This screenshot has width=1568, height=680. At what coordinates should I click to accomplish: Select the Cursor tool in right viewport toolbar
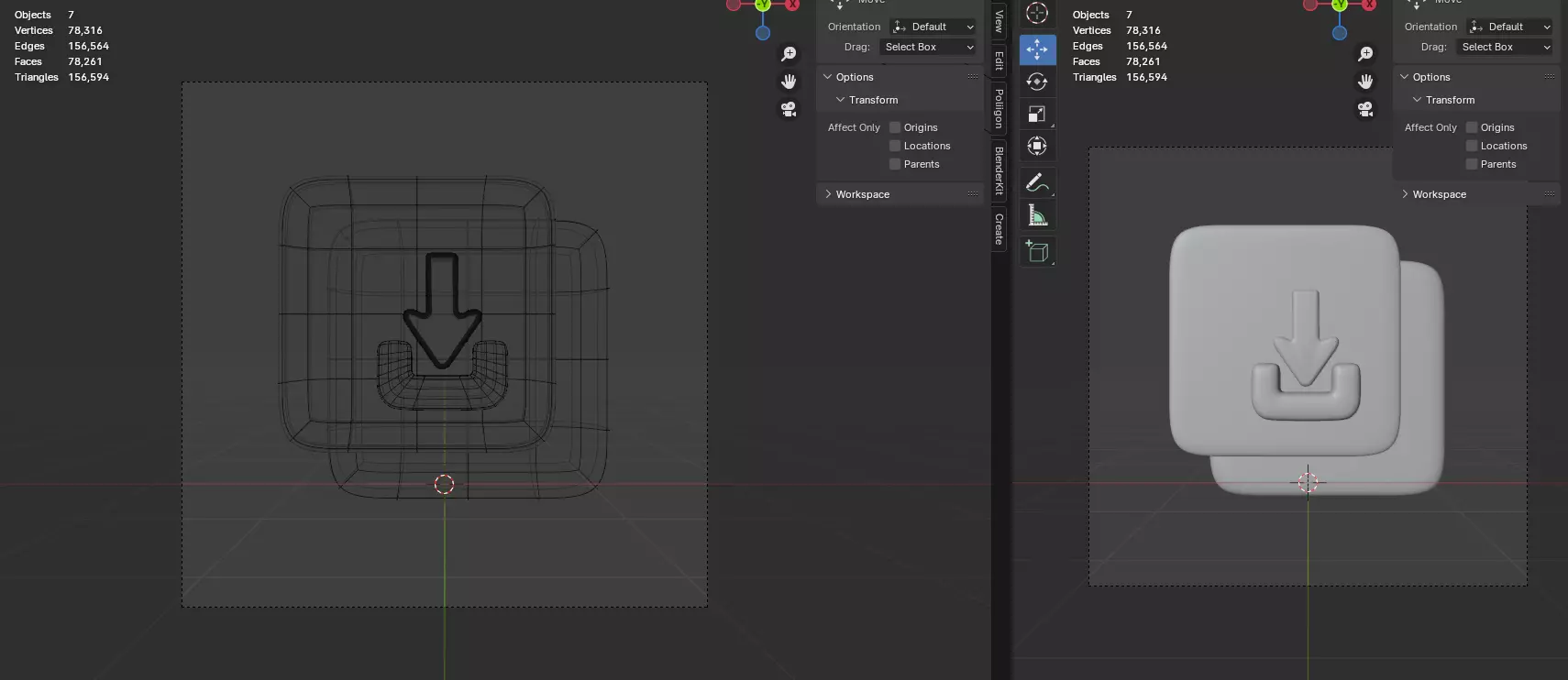[x=1037, y=14]
